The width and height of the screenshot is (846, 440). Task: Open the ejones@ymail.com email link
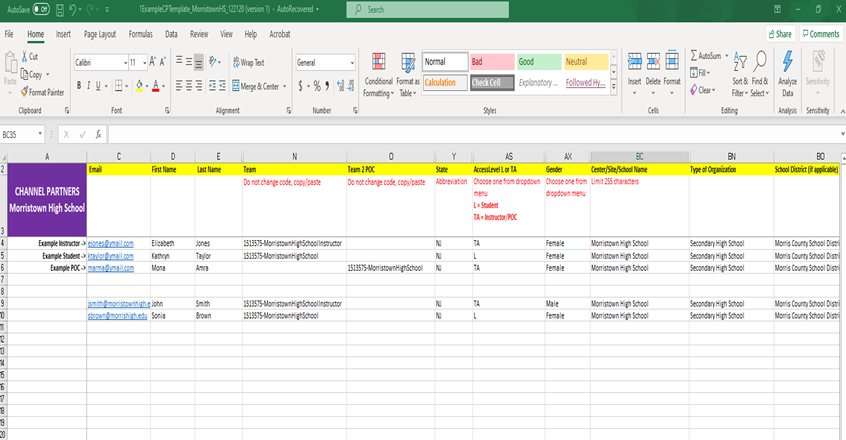[110, 243]
